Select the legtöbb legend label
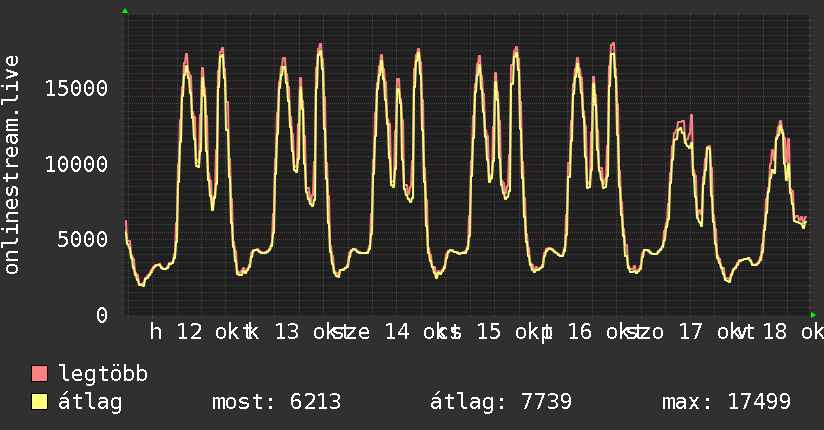The image size is (824, 430). (103, 374)
